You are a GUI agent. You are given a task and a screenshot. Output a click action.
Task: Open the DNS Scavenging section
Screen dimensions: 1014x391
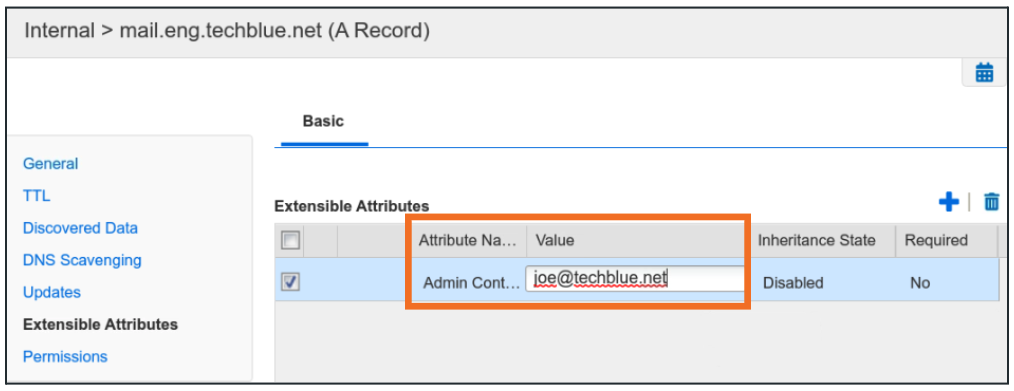(x=82, y=260)
